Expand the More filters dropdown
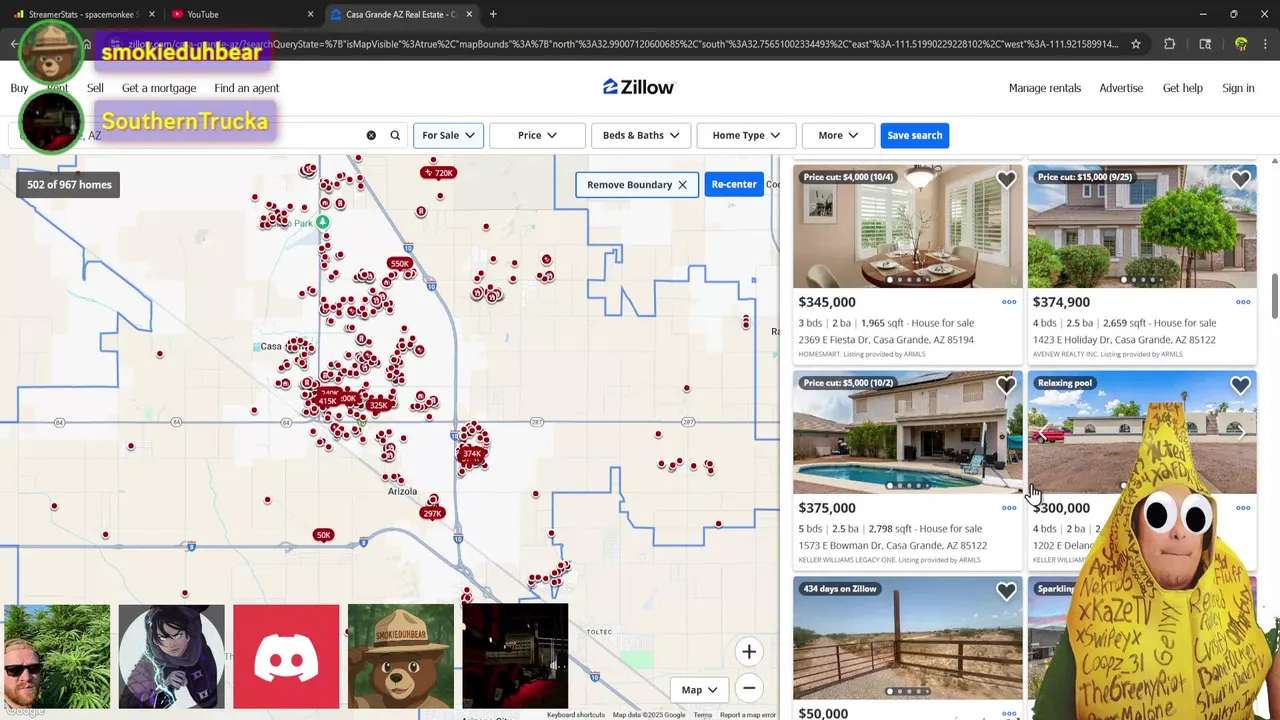 (x=838, y=135)
